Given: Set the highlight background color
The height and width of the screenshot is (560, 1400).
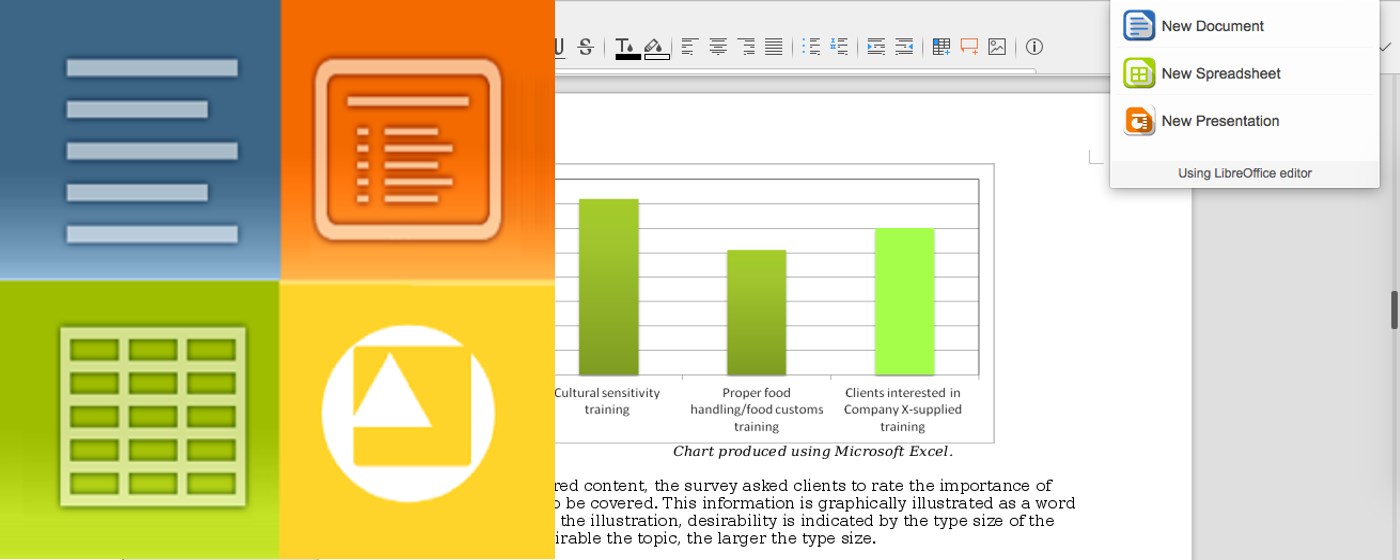Looking at the screenshot, I should click(656, 47).
